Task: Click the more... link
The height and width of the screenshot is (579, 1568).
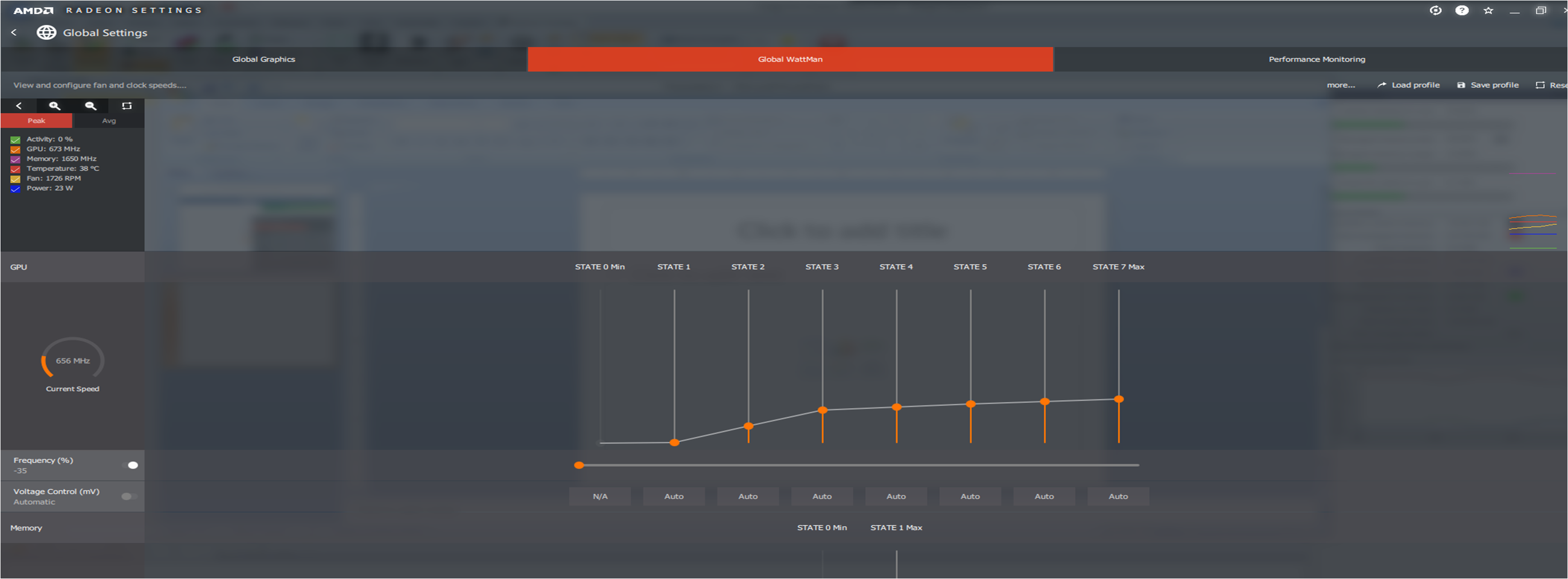Action: (1341, 85)
